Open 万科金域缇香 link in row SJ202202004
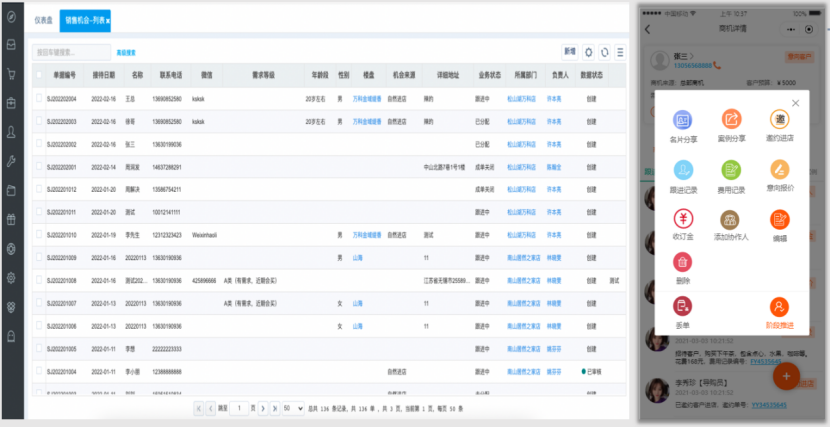The image size is (830, 427). click(x=367, y=99)
